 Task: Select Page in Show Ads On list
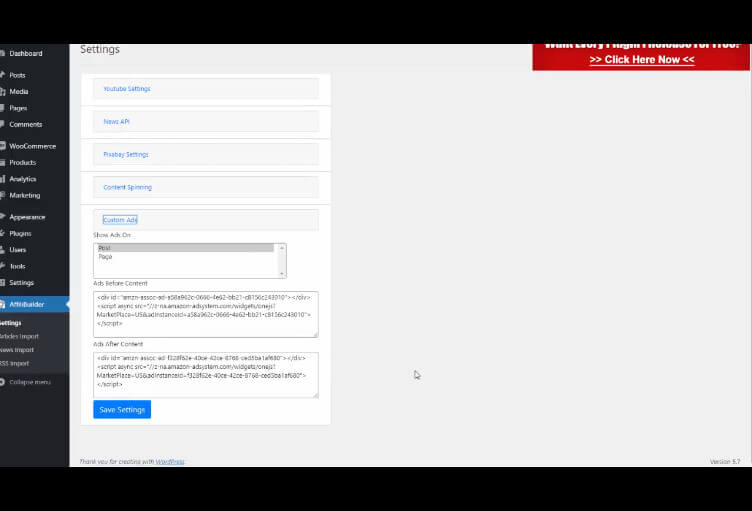pos(186,257)
